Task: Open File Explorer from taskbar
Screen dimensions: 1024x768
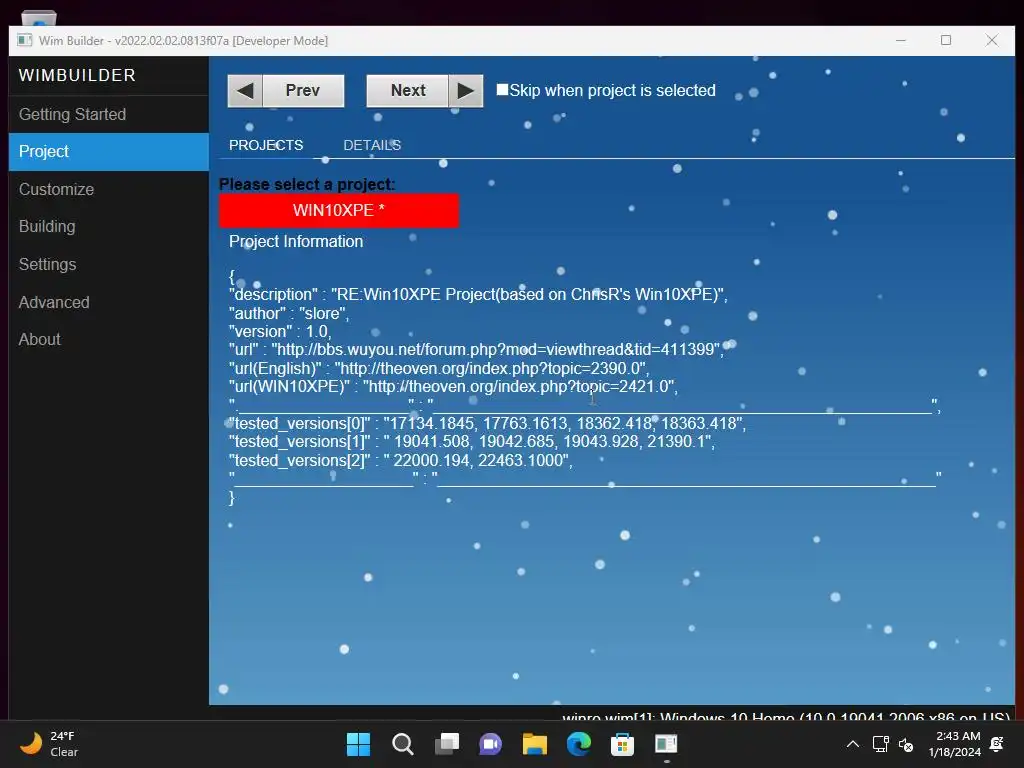Action: [x=534, y=744]
